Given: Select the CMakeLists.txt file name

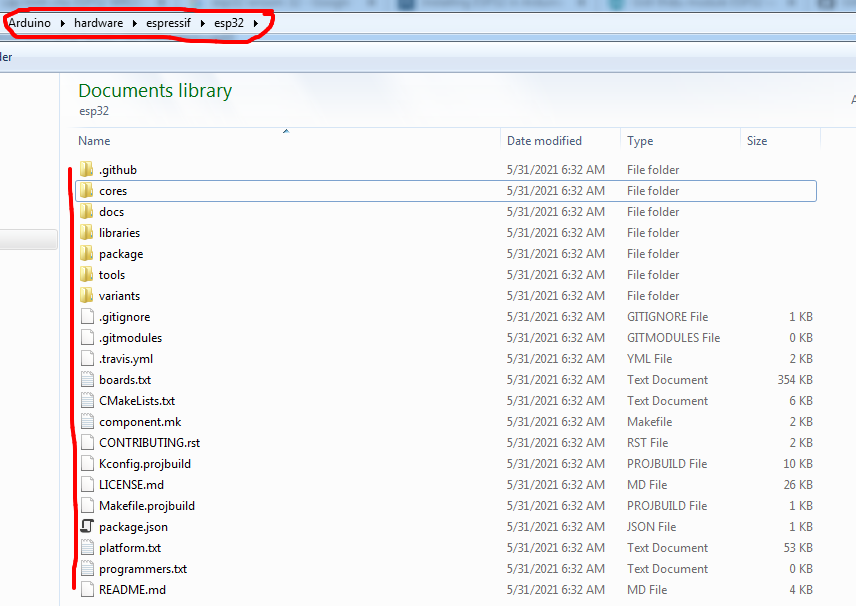Looking at the screenshot, I should click(x=137, y=401).
